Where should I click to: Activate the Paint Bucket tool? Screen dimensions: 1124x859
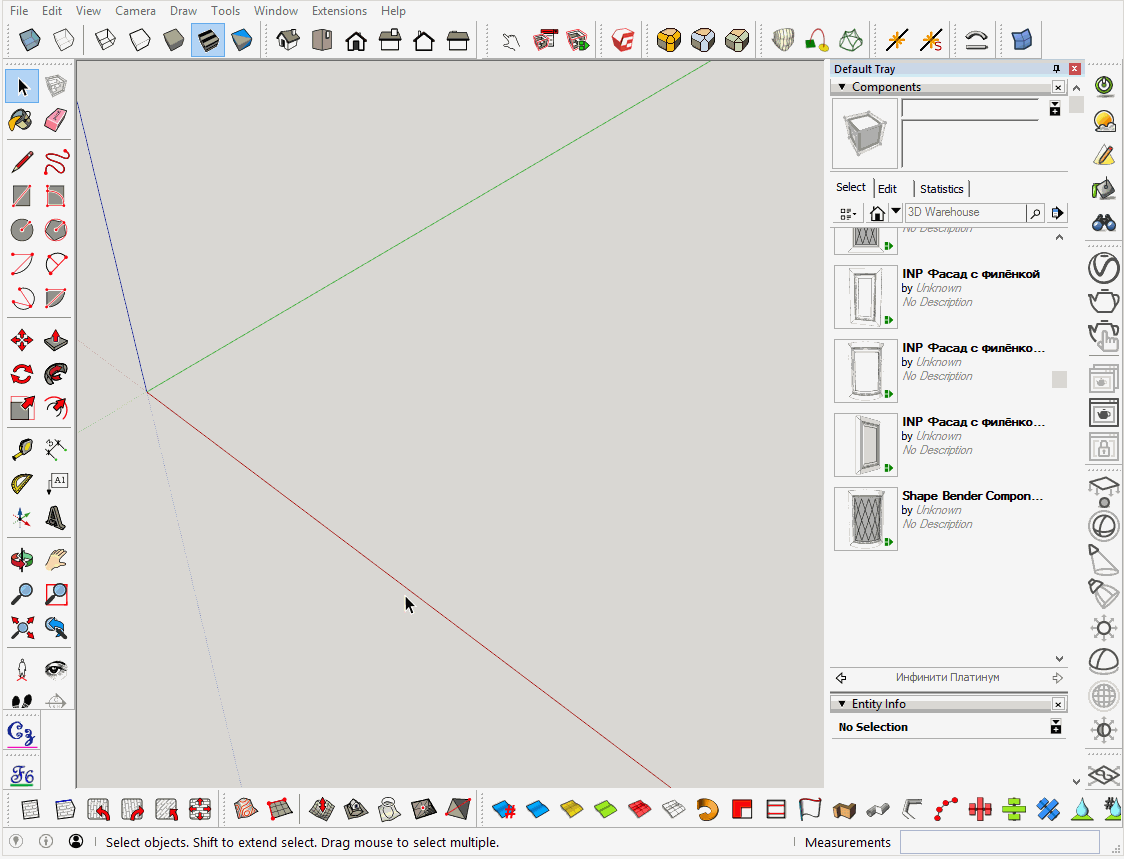coord(21,120)
